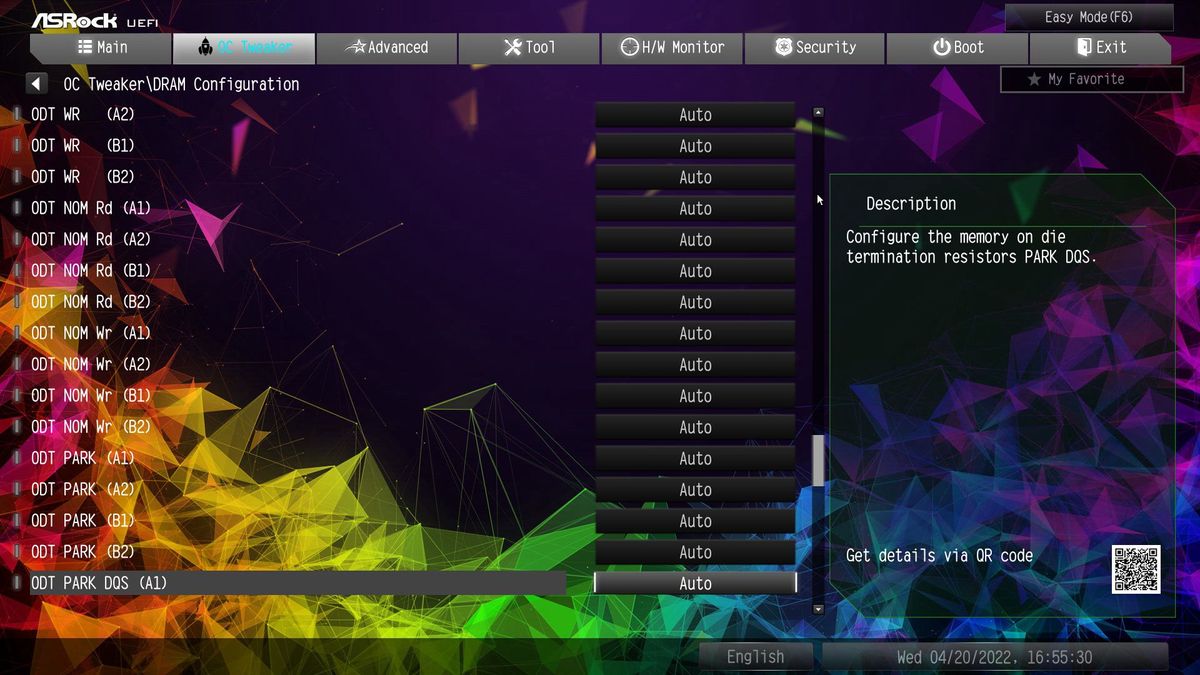Open ODT NOM Wr (A2) value dropdown
This screenshot has width=1200, height=675.
click(695, 365)
